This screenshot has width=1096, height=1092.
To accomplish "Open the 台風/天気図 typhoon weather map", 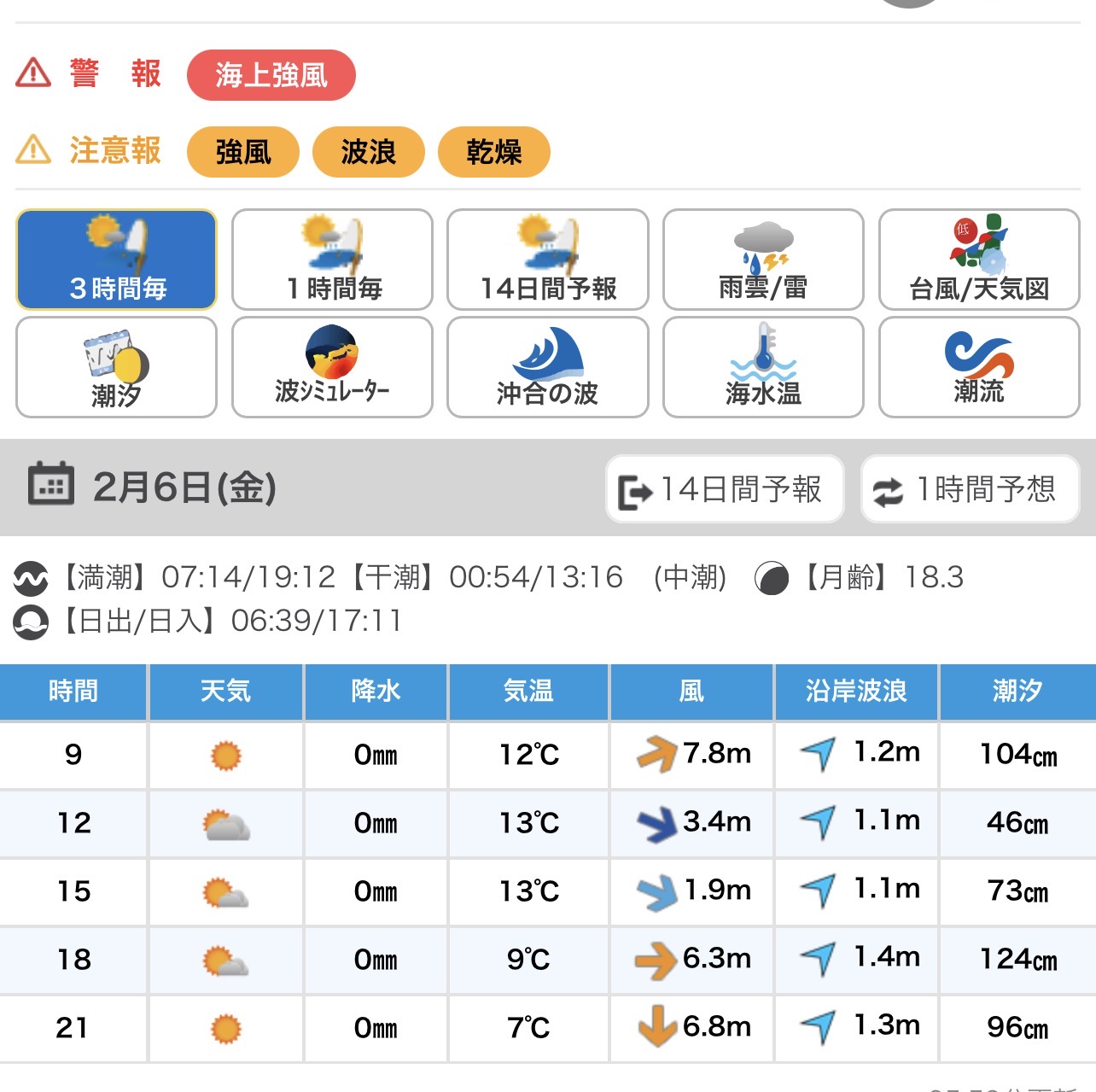I will click(x=979, y=260).
